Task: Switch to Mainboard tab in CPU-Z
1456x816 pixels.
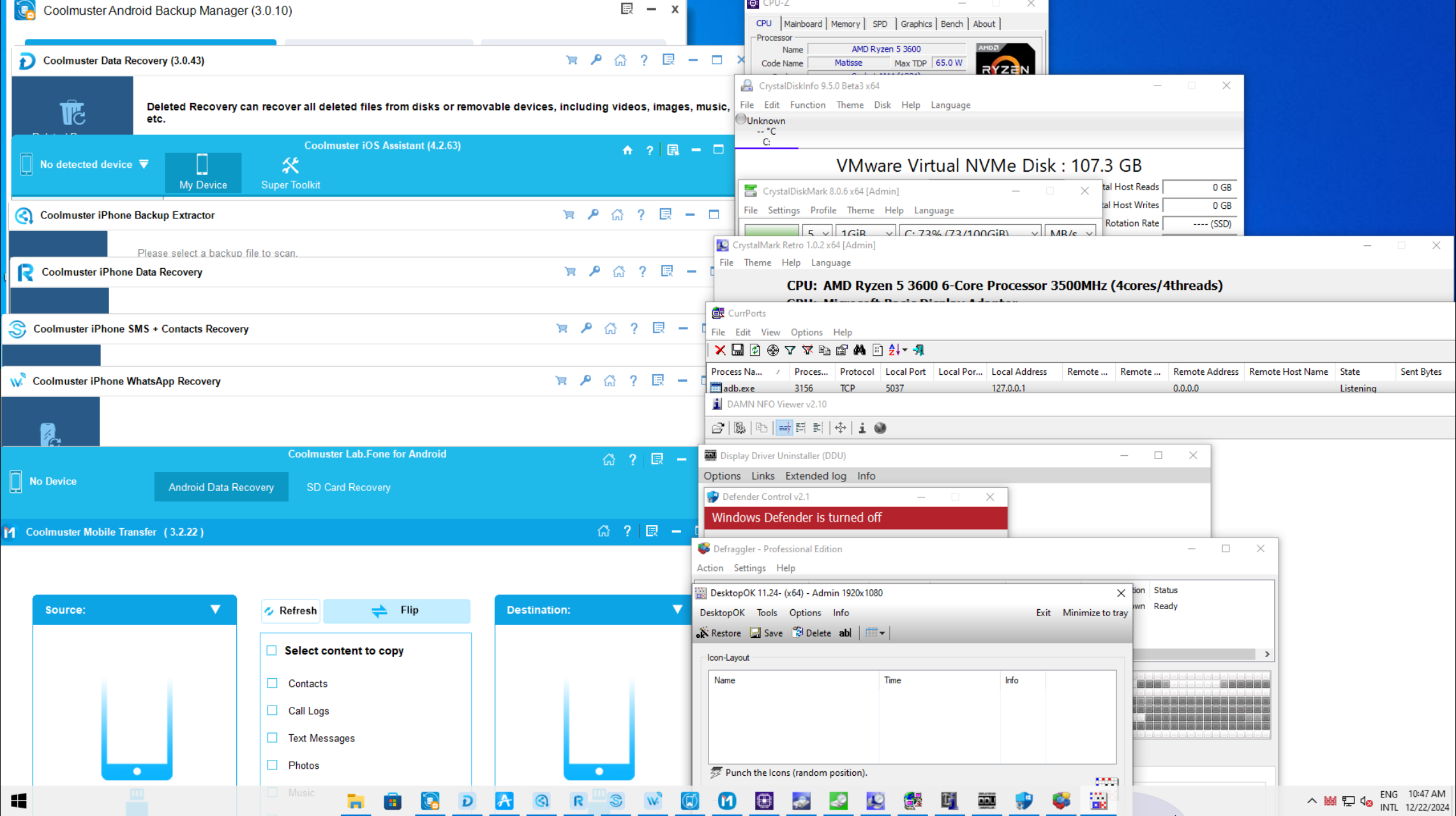Action: (x=803, y=24)
